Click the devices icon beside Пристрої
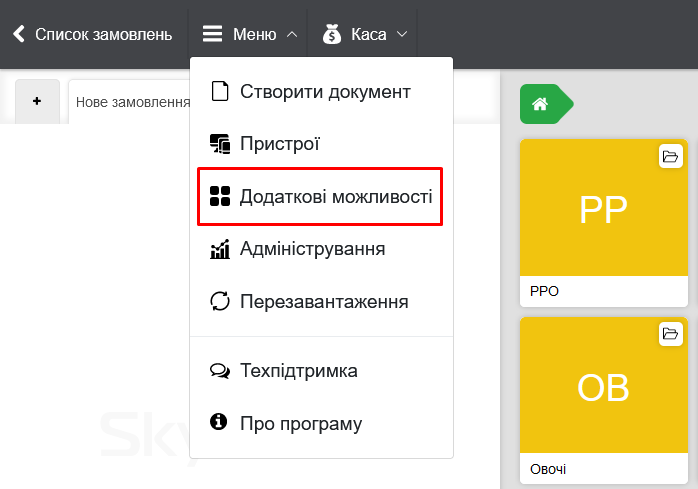The width and height of the screenshot is (698, 489). pyautogui.click(x=220, y=144)
